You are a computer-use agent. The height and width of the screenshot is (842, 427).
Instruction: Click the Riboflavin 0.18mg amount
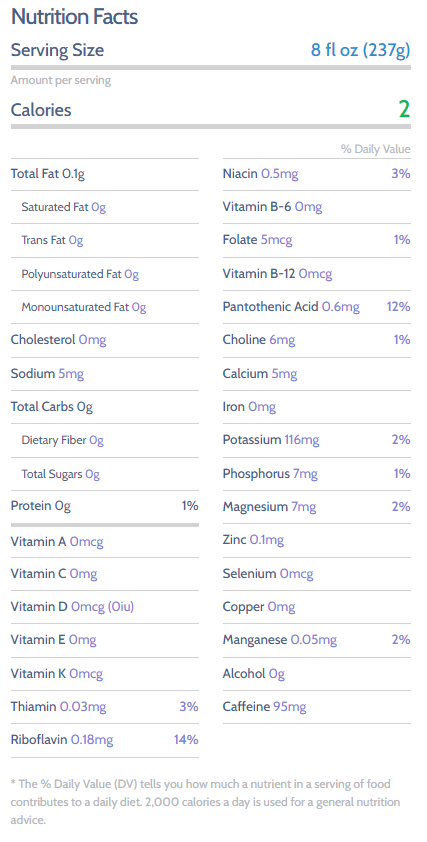point(92,740)
